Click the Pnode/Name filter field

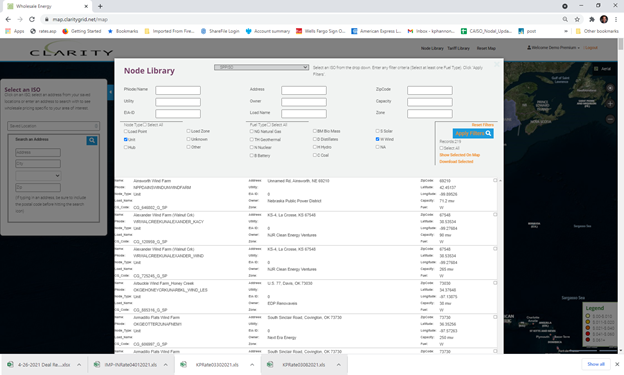178,90
